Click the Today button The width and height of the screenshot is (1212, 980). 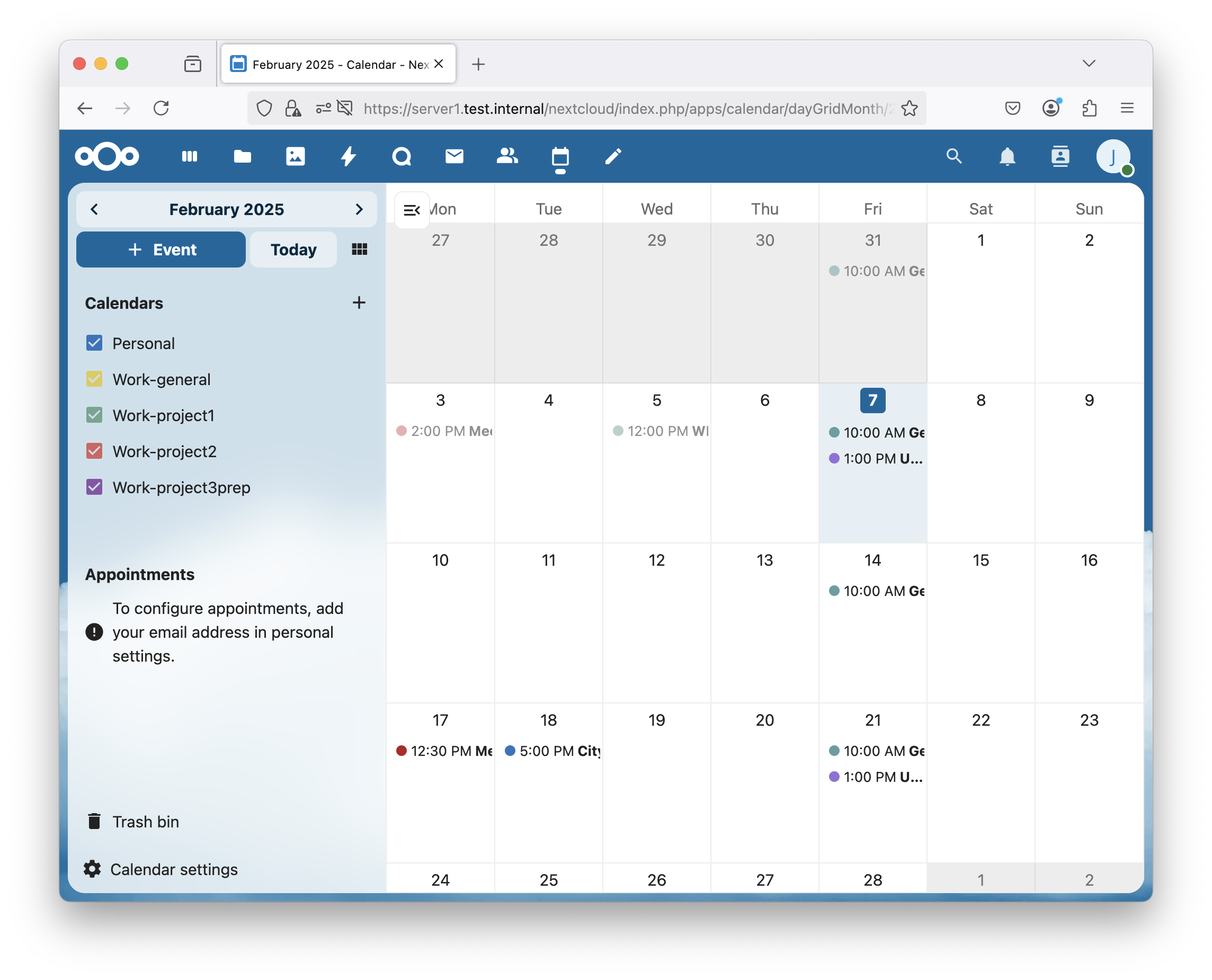click(293, 250)
